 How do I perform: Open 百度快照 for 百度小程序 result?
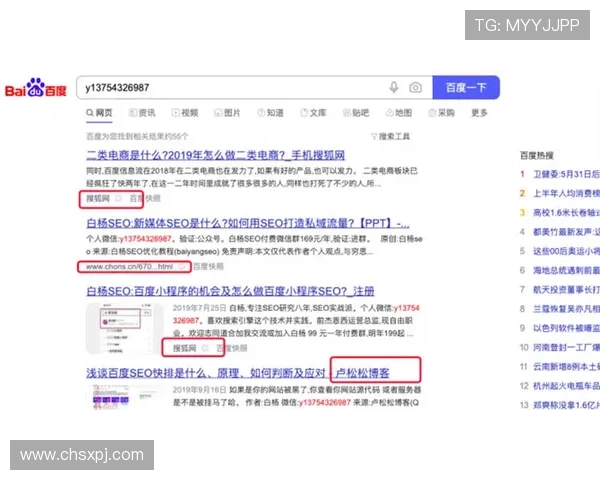point(232,348)
